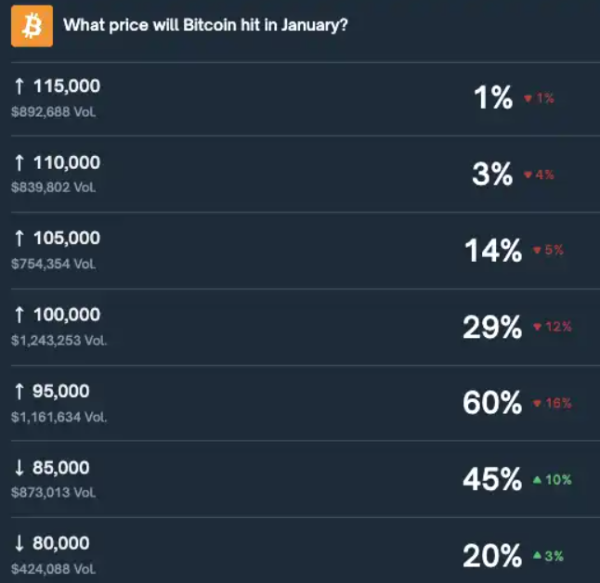Viewport: 600px width, 583px height.
Task: Click the orange Bitcoin logo icon
Action: 31,27
